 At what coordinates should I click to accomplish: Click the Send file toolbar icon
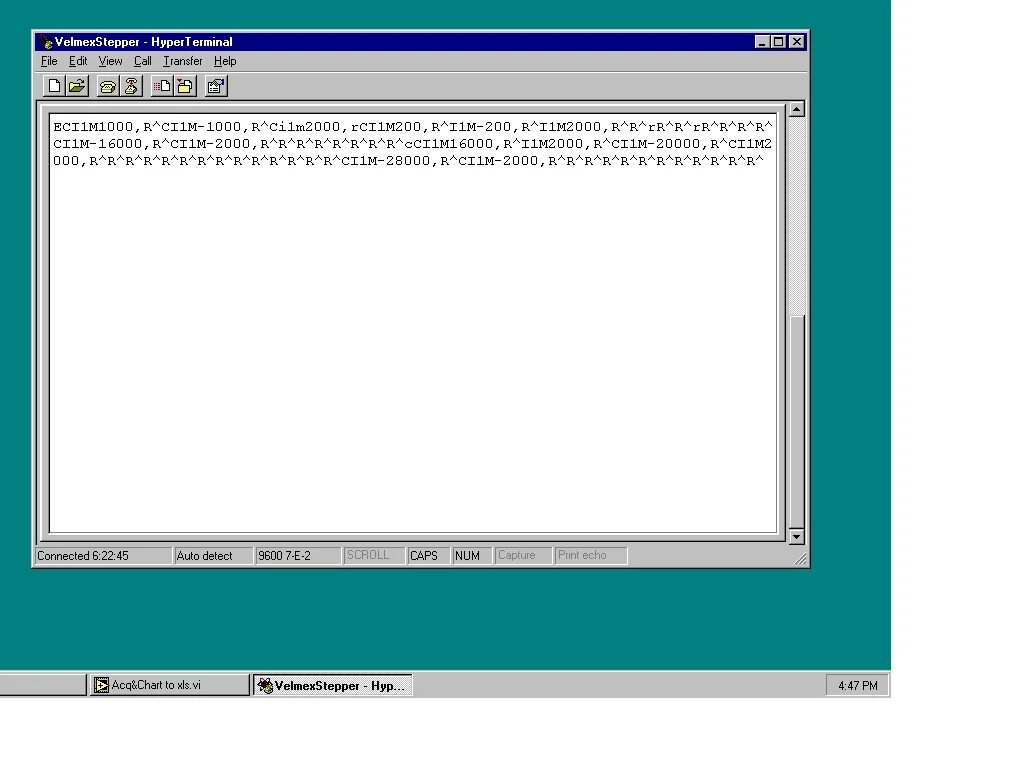[x=162, y=86]
